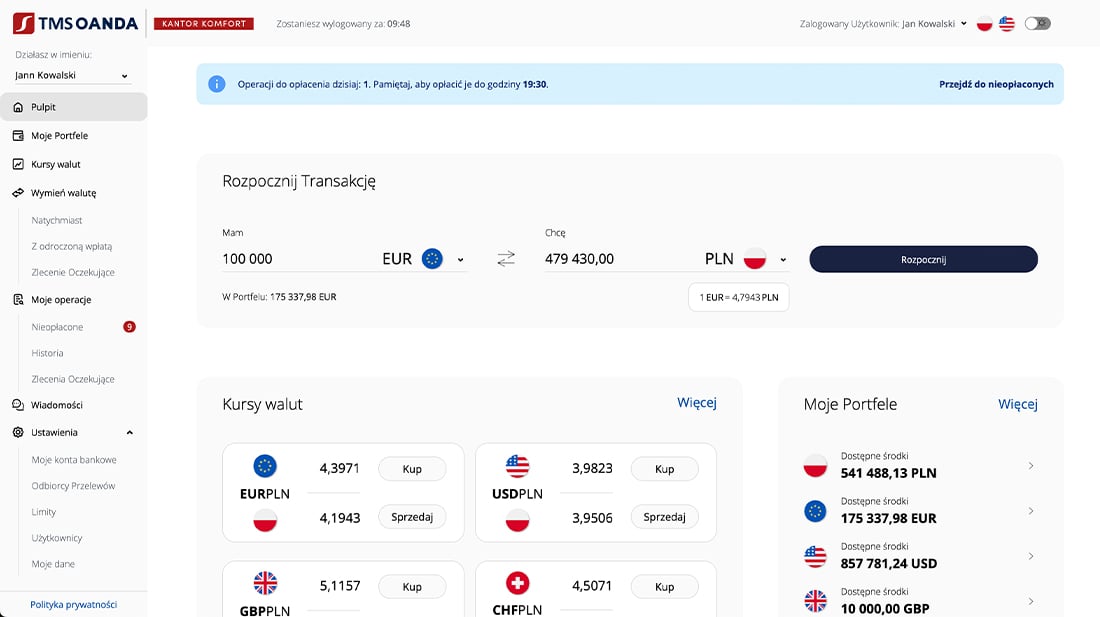Image resolution: width=1100 pixels, height=617 pixels.
Task: Follow the Przejdź do nieopłaconych link
Action: point(996,85)
